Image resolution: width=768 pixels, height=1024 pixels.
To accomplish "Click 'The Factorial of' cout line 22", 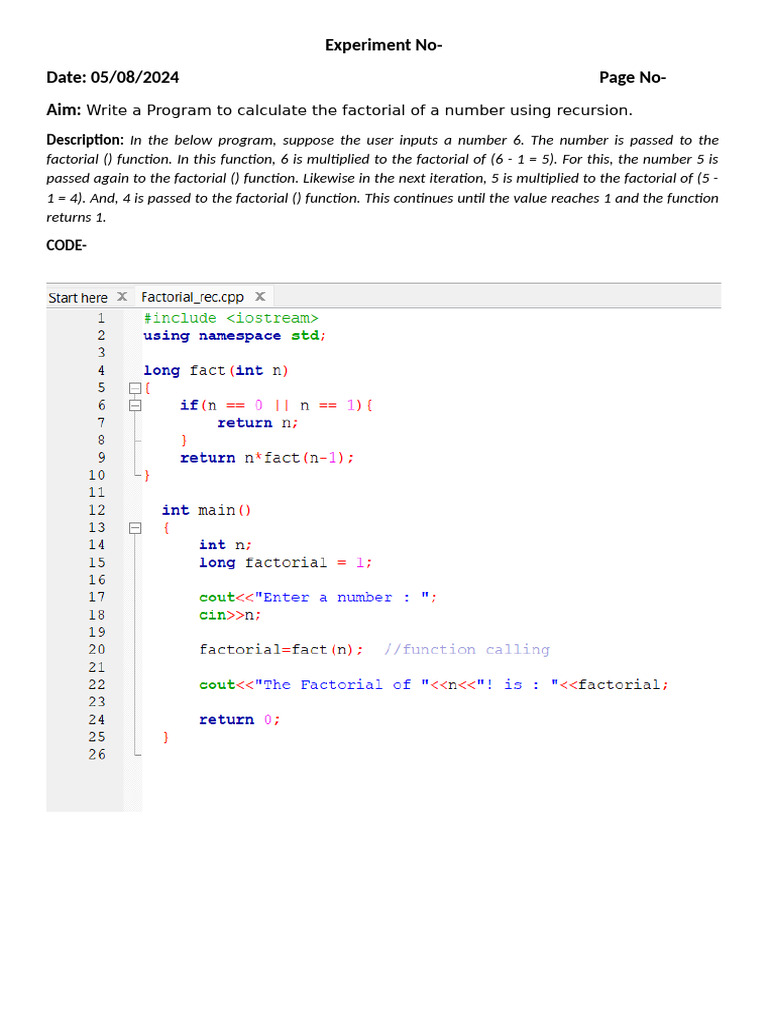I will (434, 684).
